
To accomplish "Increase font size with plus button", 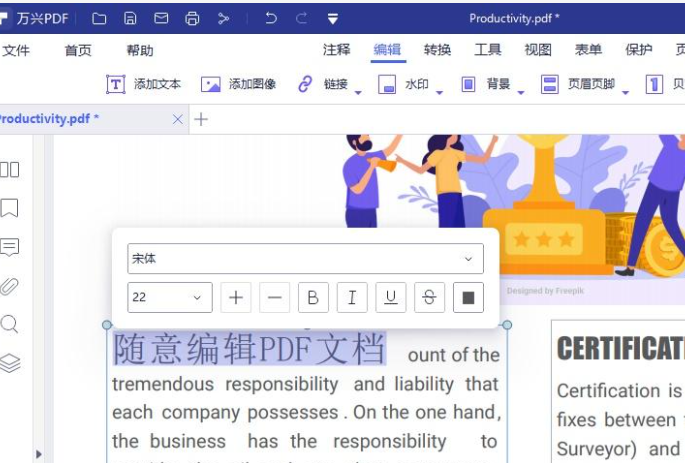I will [x=236, y=297].
